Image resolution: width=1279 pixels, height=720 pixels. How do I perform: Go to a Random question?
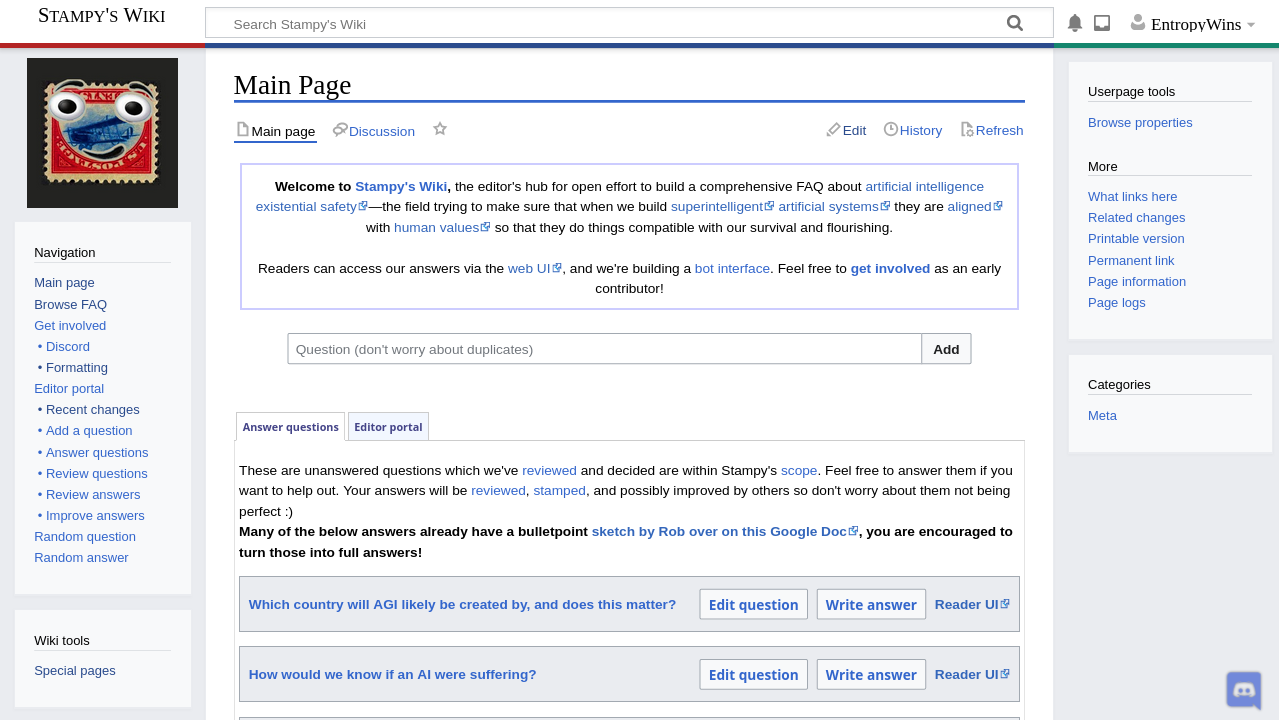tap(85, 536)
